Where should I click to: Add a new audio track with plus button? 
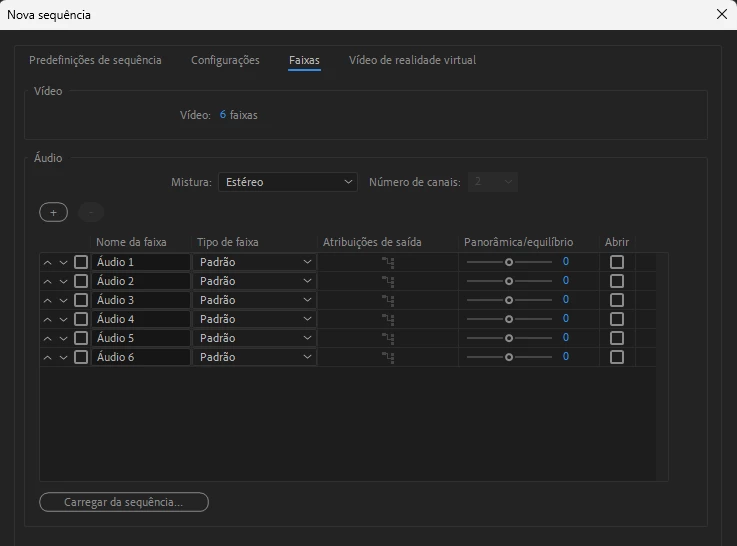(54, 212)
